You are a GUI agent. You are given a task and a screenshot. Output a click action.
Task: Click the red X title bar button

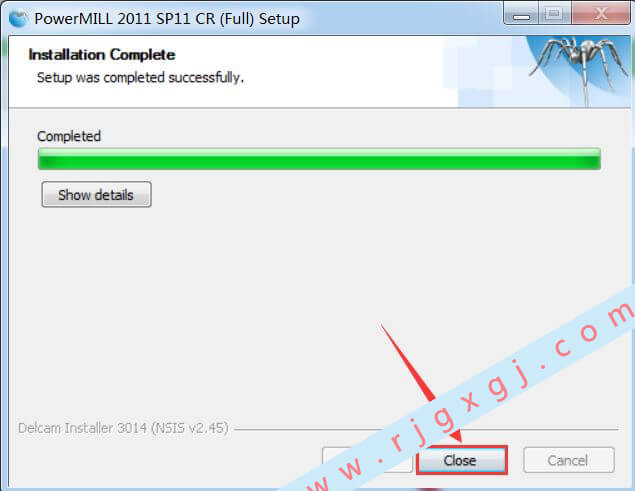[x=601, y=14]
